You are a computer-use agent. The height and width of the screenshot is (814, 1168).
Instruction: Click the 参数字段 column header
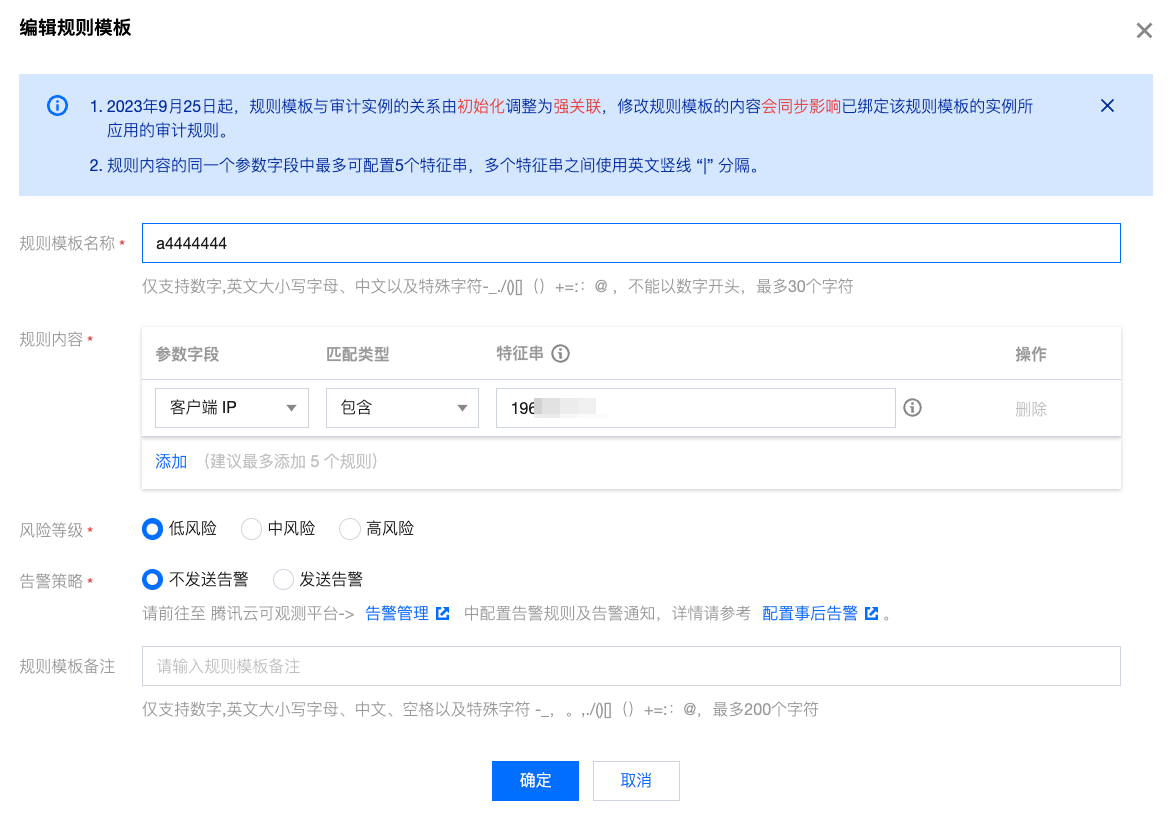(x=187, y=354)
